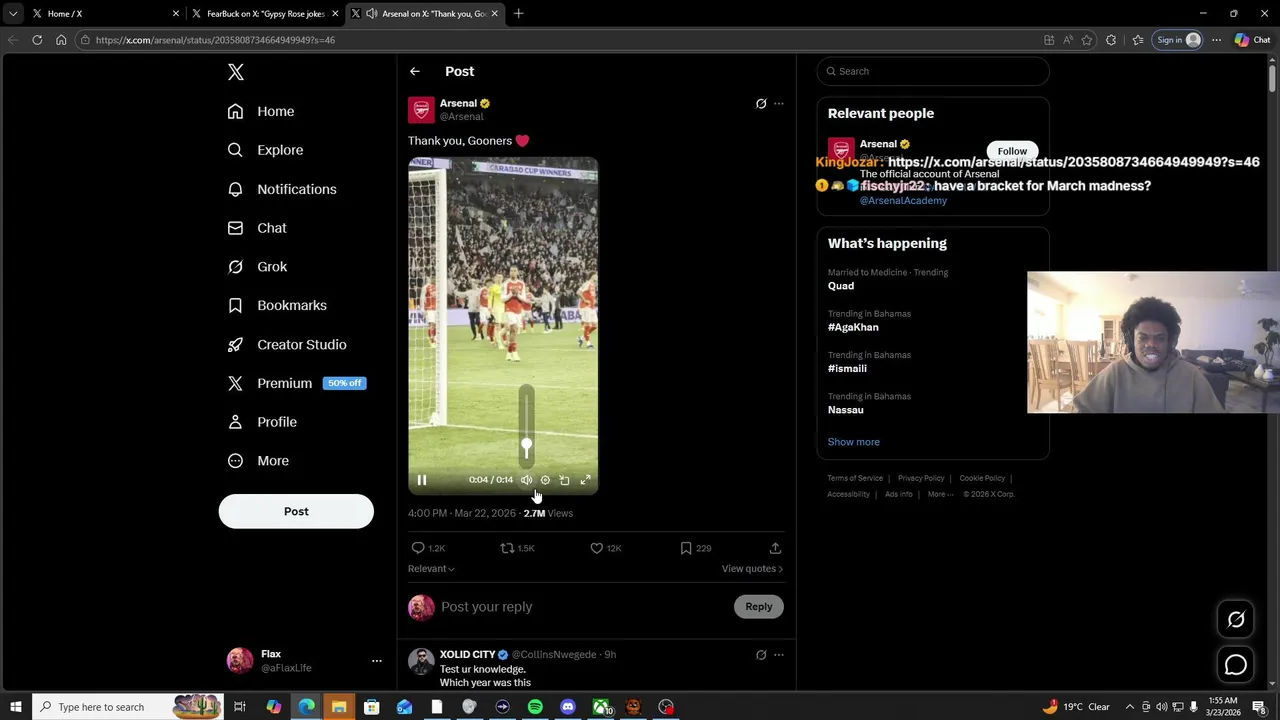The width and height of the screenshot is (1280, 720).
Task: Click the browser home button
Action: pyautogui.click(x=61, y=40)
